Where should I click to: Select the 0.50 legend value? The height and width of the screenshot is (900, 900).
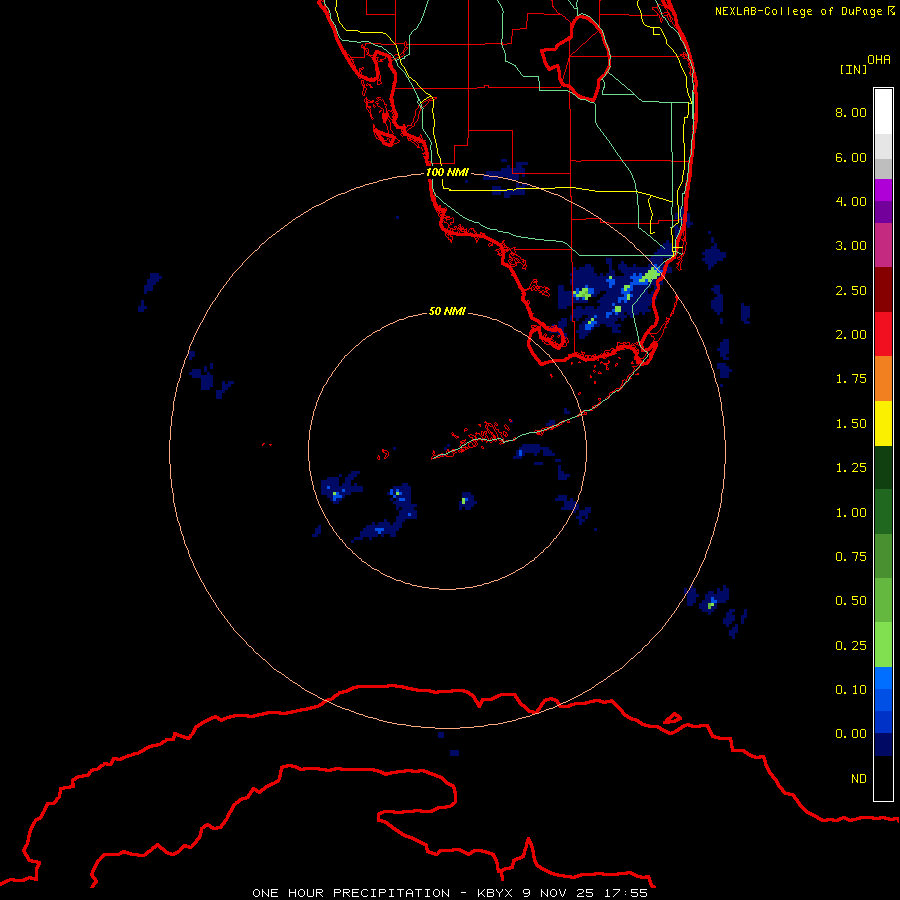coord(851,601)
